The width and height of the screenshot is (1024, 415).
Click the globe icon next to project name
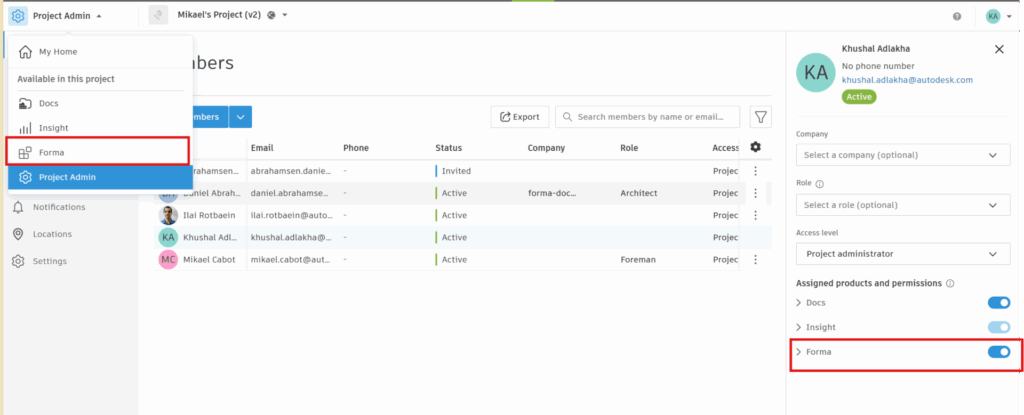[x=271, y=15]
